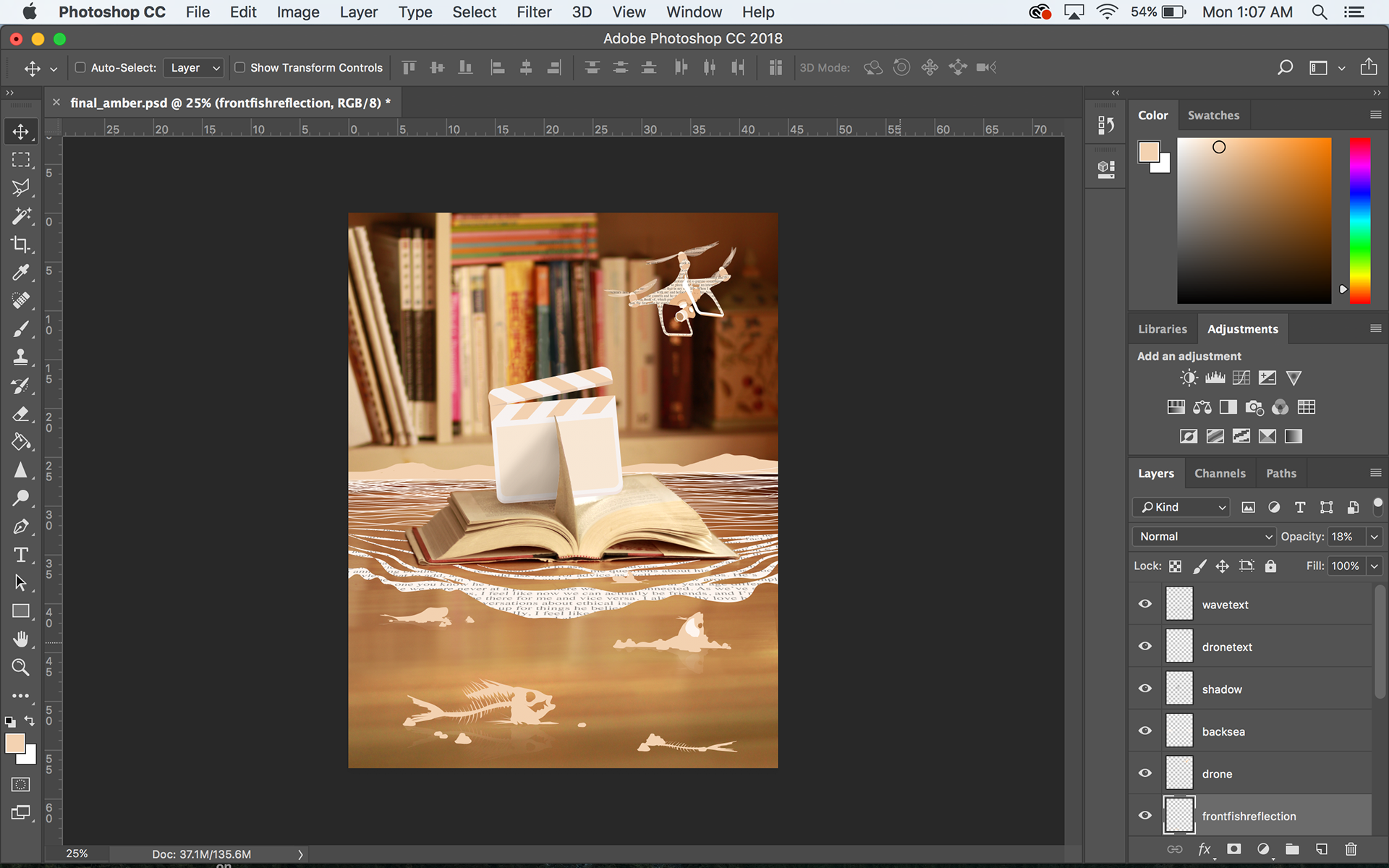Open the Filter menu
This screenshot has width=1389, height=868.
pos(533,12)
